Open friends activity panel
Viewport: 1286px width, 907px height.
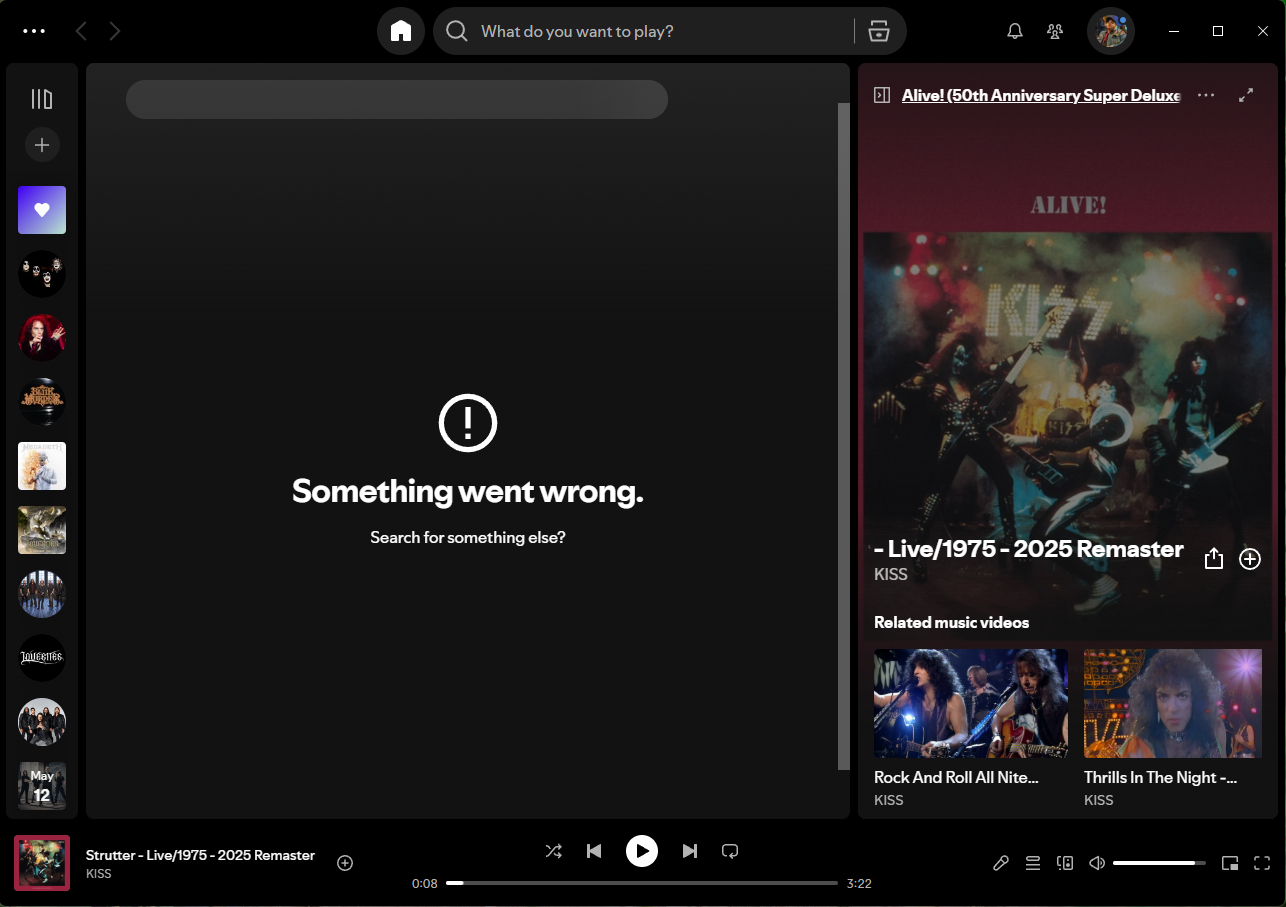click(x=1055, y=31)
